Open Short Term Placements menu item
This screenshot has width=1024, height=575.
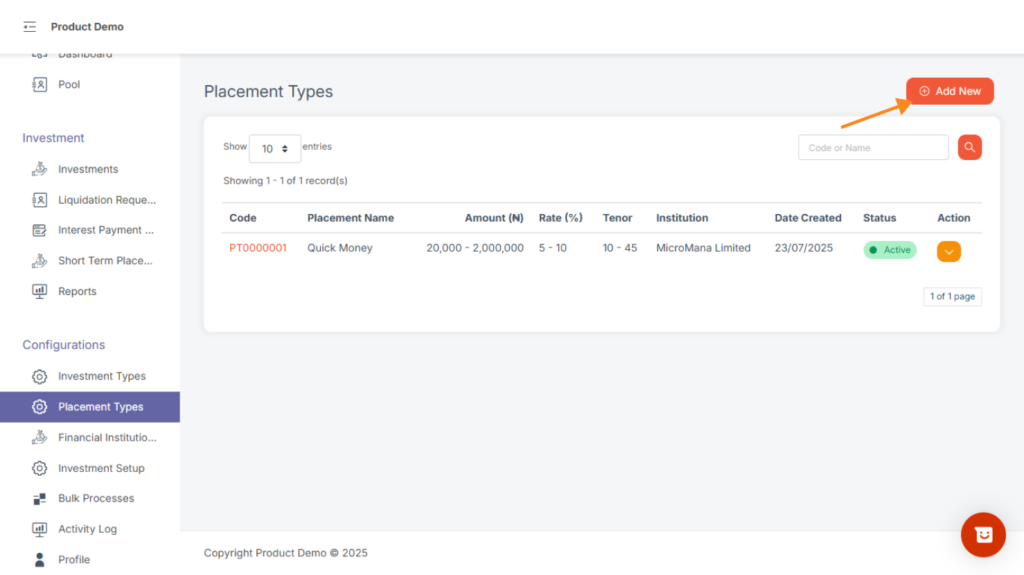pyautogui.click(x=105, y=261)
